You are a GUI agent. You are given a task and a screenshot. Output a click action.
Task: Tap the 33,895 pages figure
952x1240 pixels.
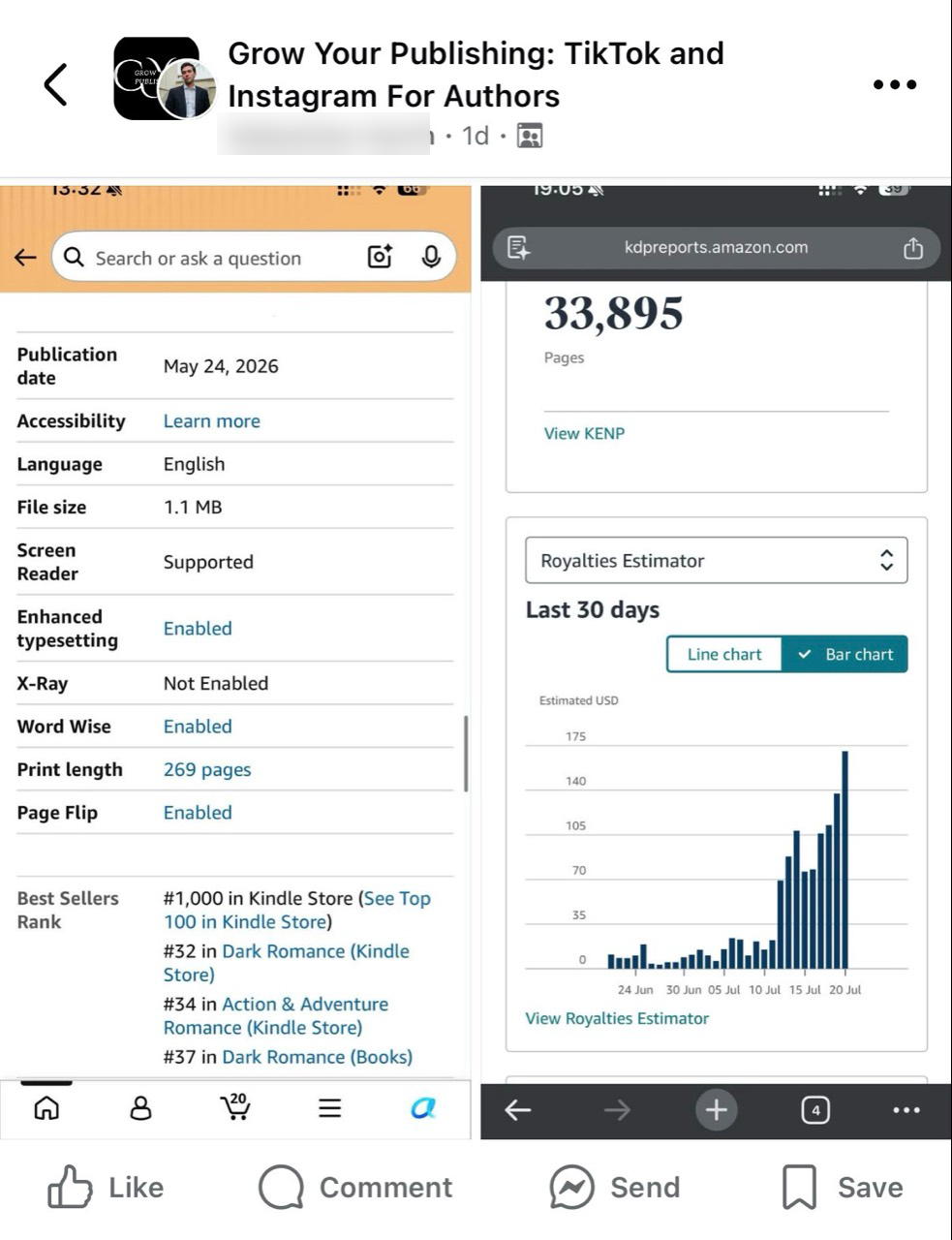[613, 314]
